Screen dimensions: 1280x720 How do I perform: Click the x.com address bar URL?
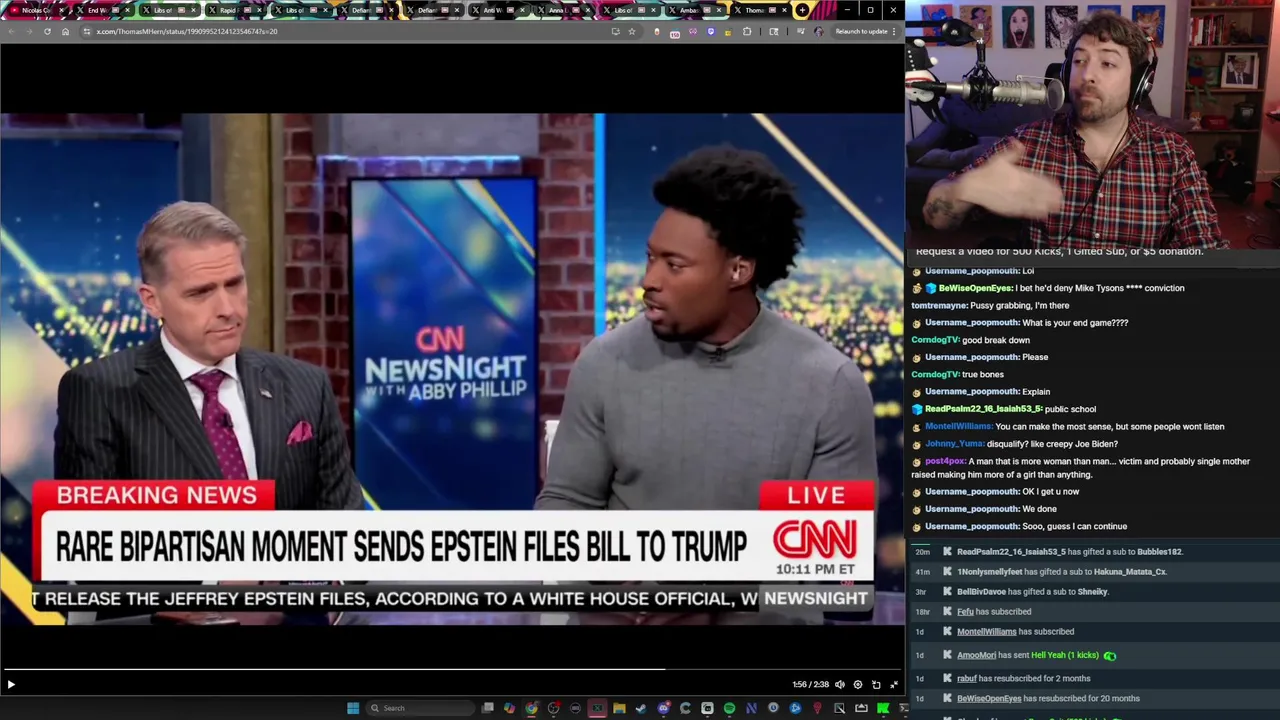pos(187,31)
